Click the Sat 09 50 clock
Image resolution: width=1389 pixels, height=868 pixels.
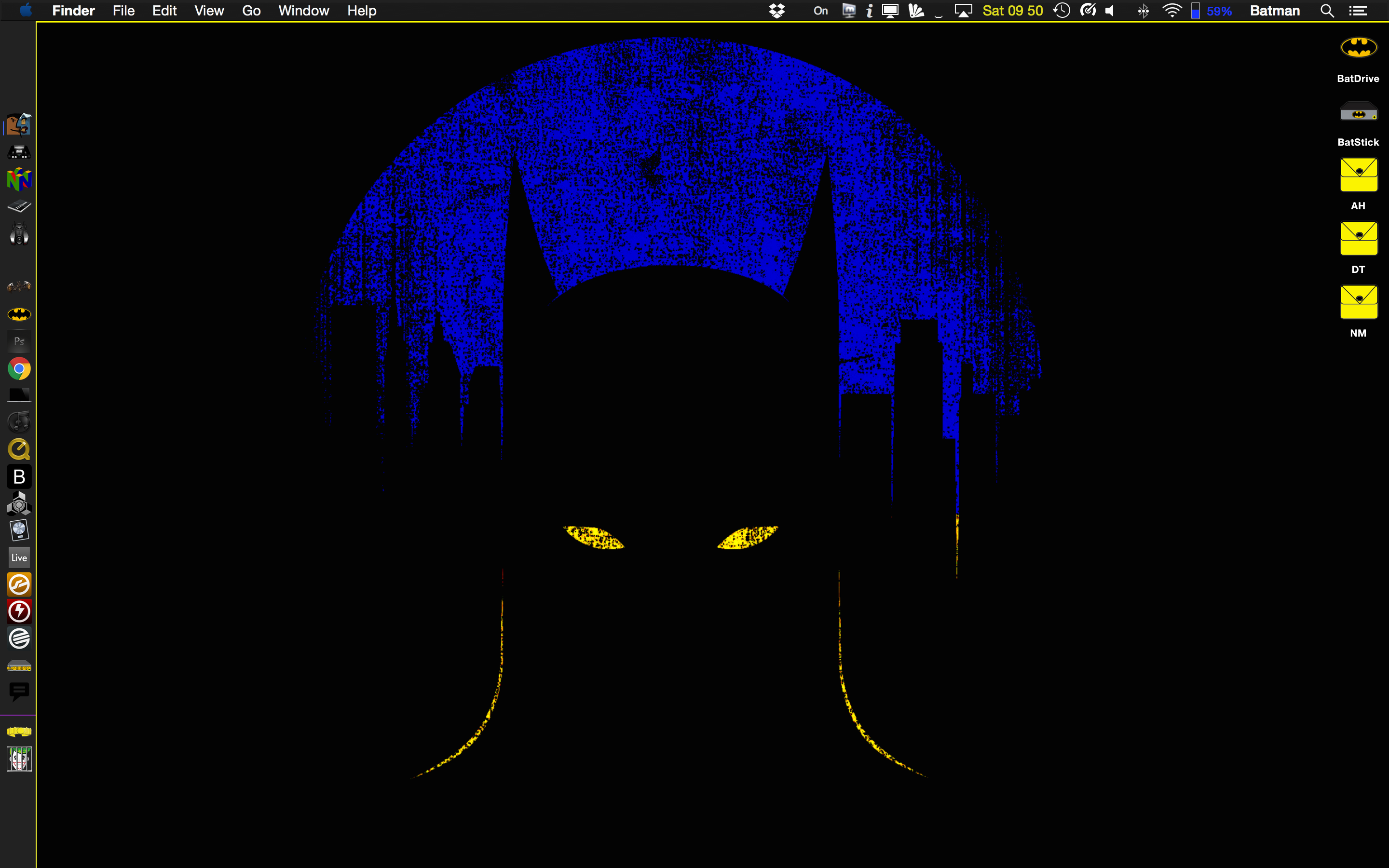[1012, 11]
